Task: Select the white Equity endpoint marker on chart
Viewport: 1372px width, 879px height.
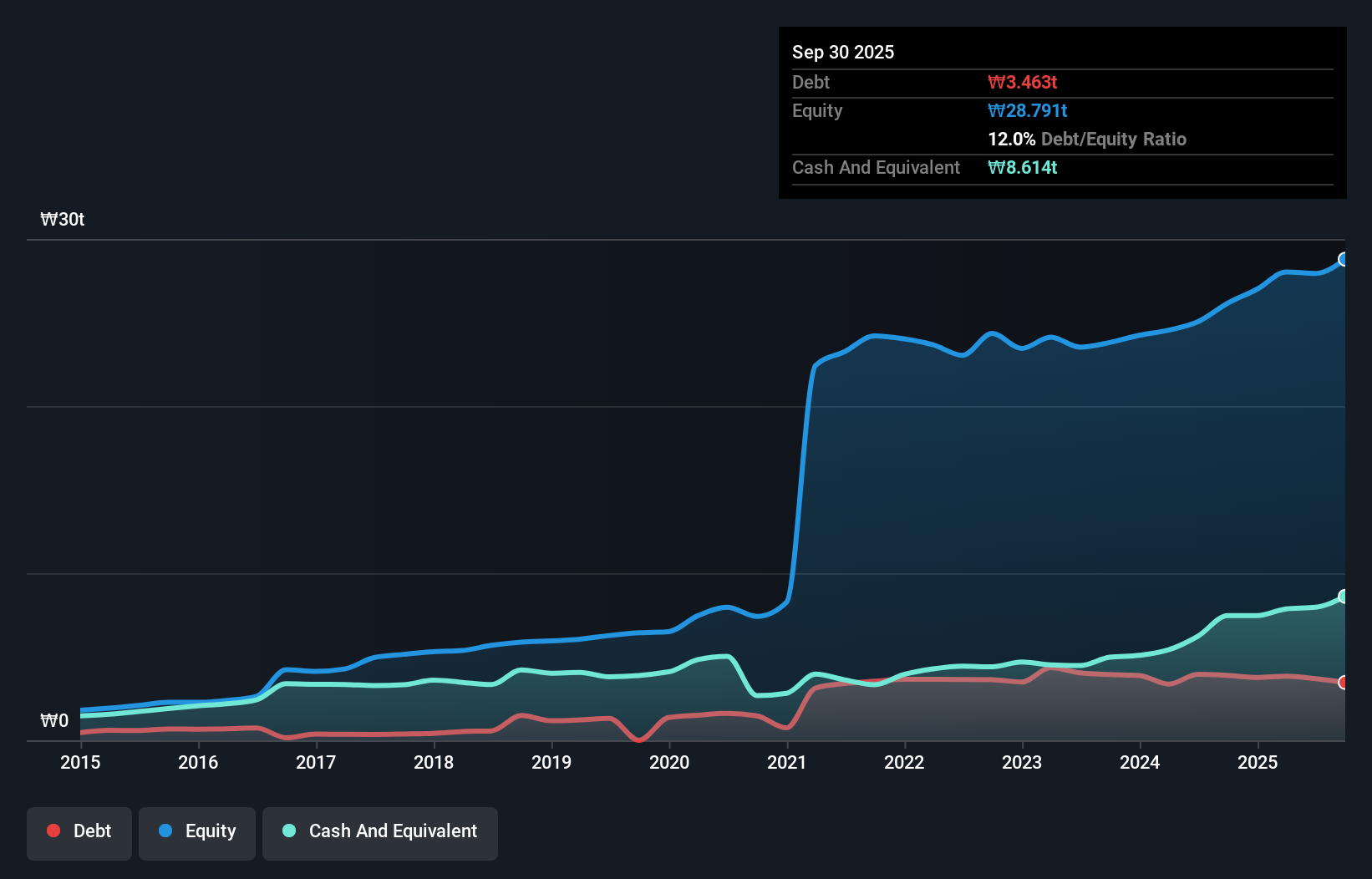Action: click(x=1344, y=260)
